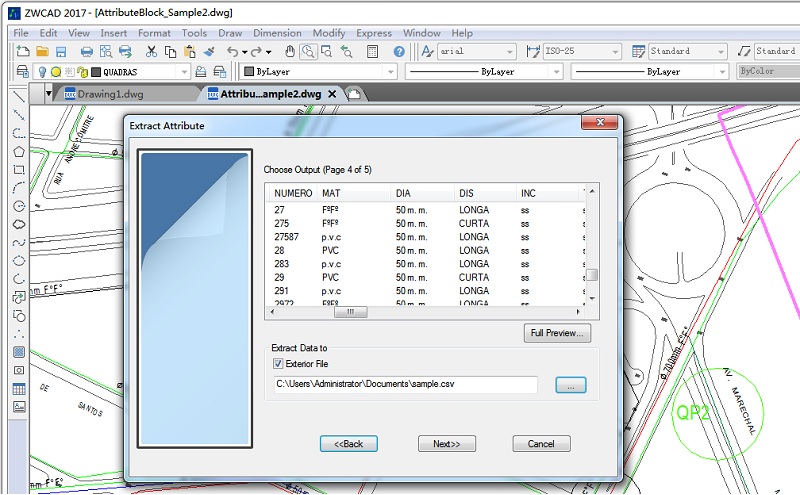The height and width of the screenshot is (495, 800).
Task: Save the drawing with the floppy icon
Action: 61,51
